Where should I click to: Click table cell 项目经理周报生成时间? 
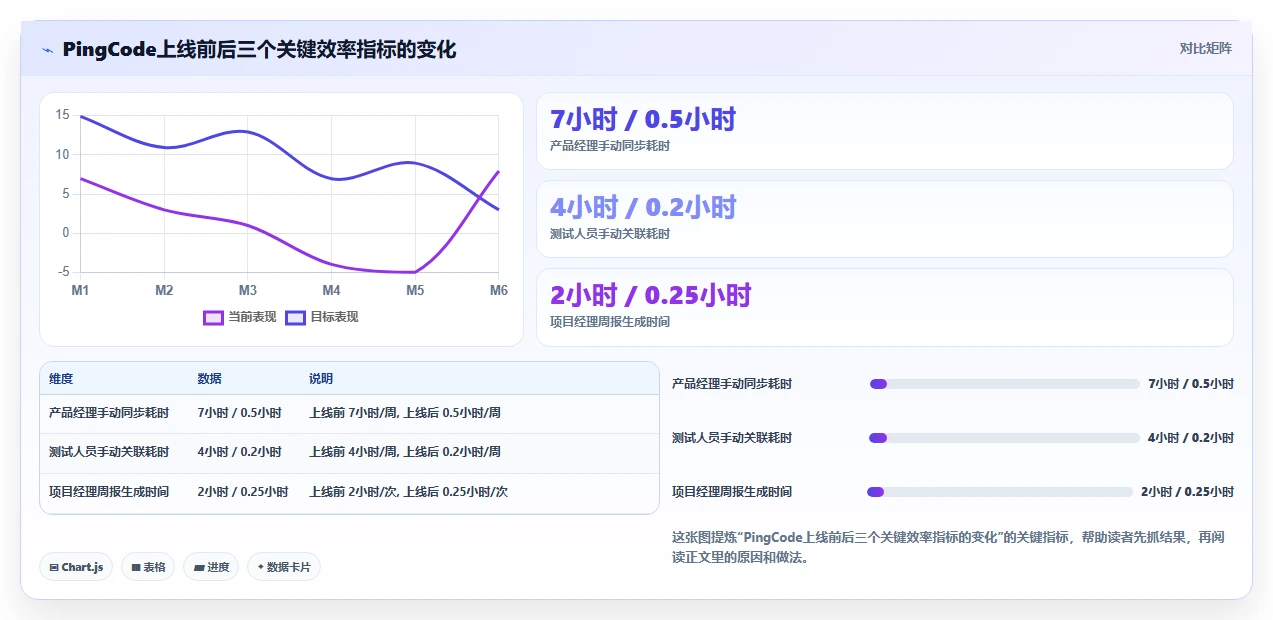point(109,492)
